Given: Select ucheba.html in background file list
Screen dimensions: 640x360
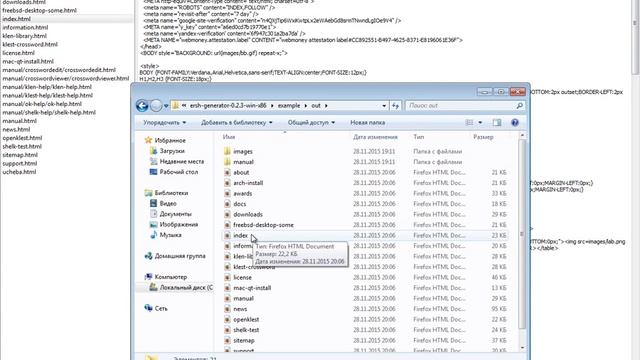Looking at the screenshot, I should pyautogui.click(x=19, y=172).
